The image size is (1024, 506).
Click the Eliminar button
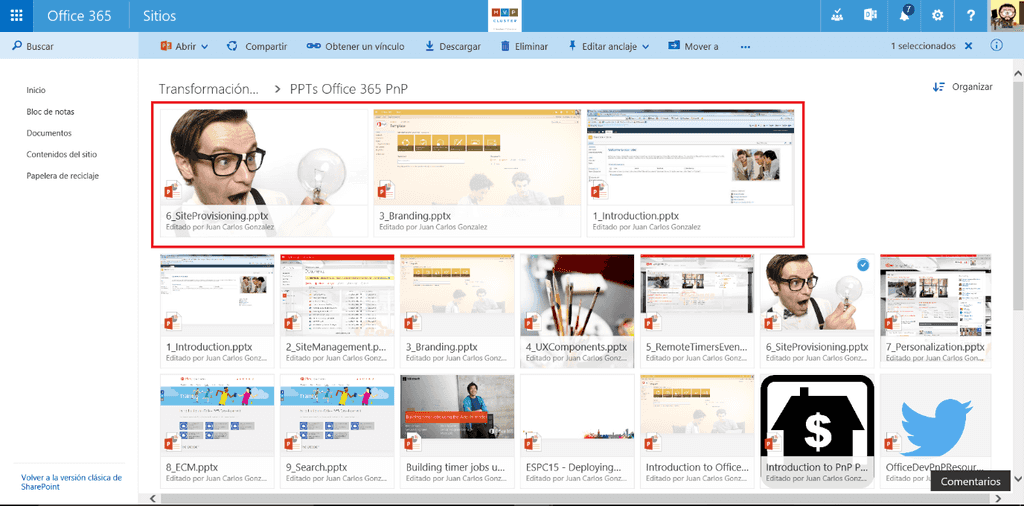click(524, 46)
